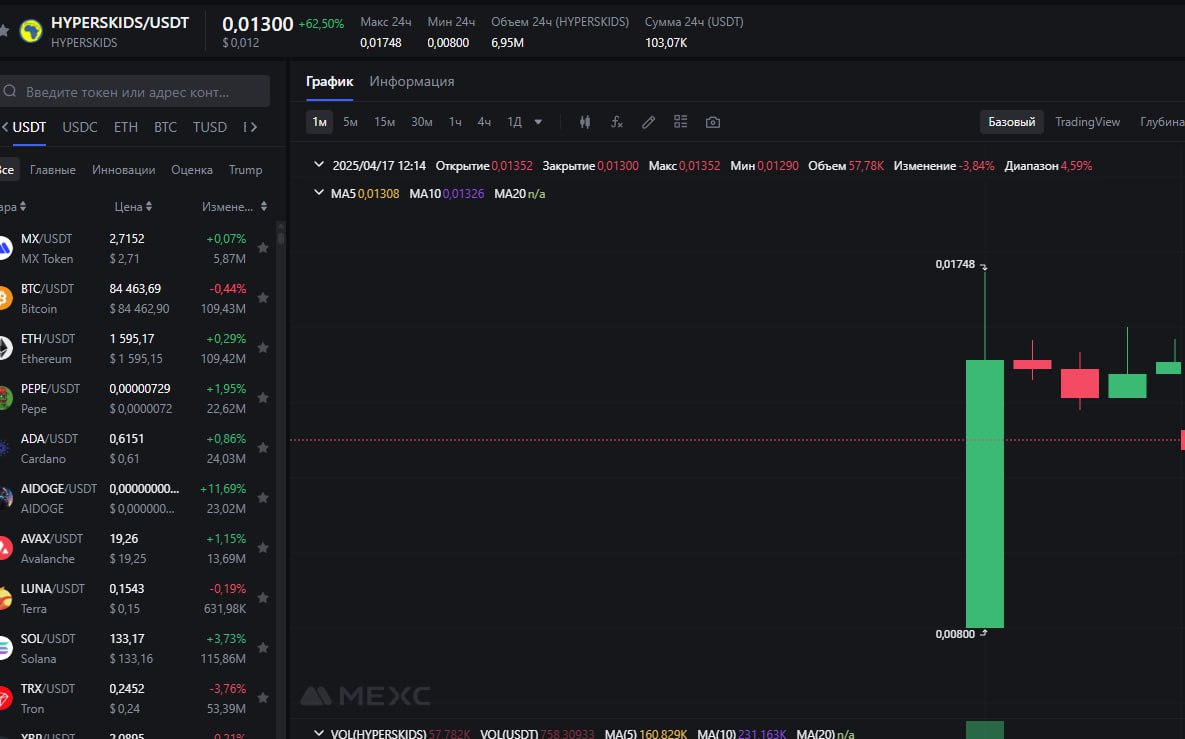This screenshot has width=1185, height=739.
Task: Favorite ADA/USDT with its star
Action: (263, 448)
